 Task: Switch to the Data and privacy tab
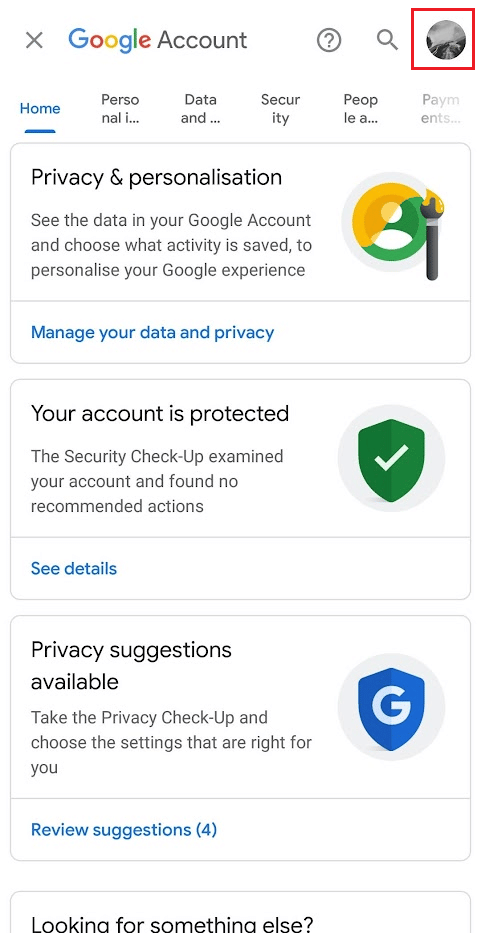point(201,109)
